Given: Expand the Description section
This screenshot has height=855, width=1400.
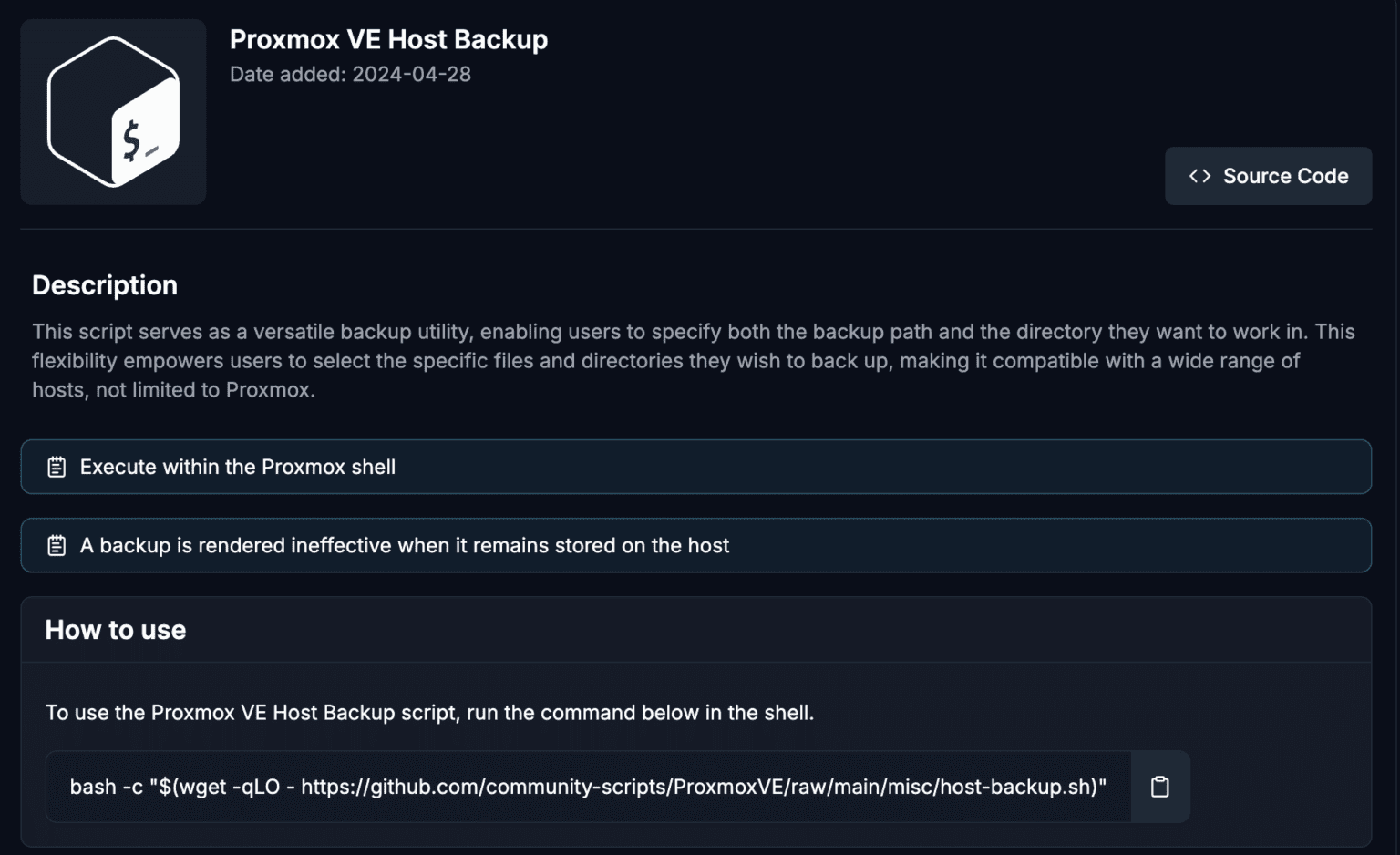Looking at the screenshot, I should [x=104, y=284].
